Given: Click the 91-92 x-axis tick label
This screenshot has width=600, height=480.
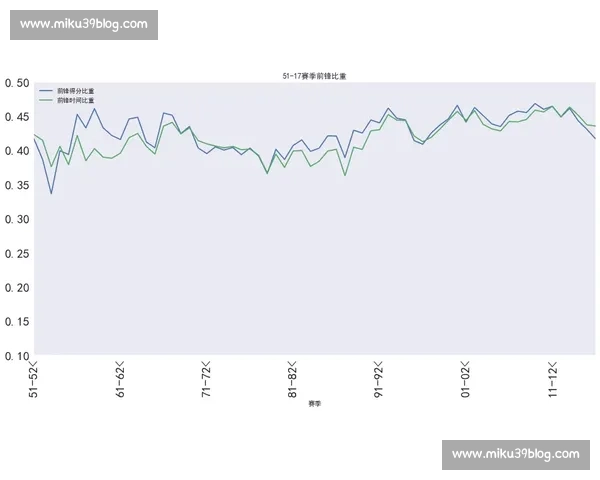Looking at the screenshot, I should pyautogui.click(x=379, y=380).
